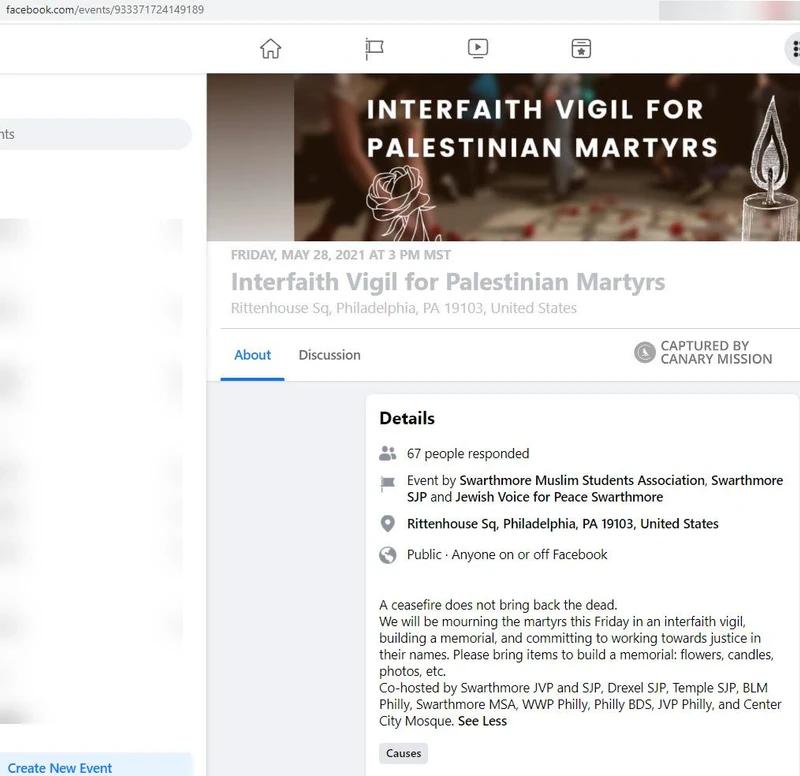Viewport: 800px width, 776px height.
Task: Open the Watch video icon
Action: pos(478,49)
